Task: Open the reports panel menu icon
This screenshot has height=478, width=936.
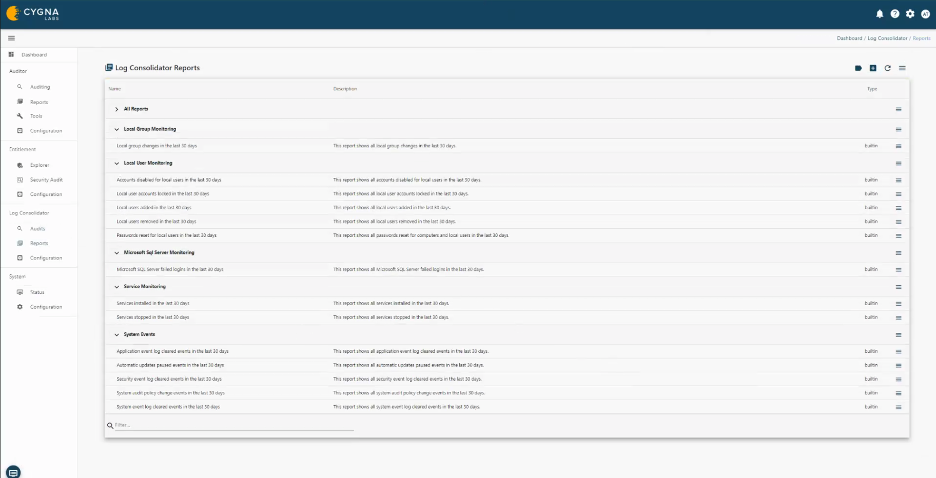Action: tap(903, 68)
